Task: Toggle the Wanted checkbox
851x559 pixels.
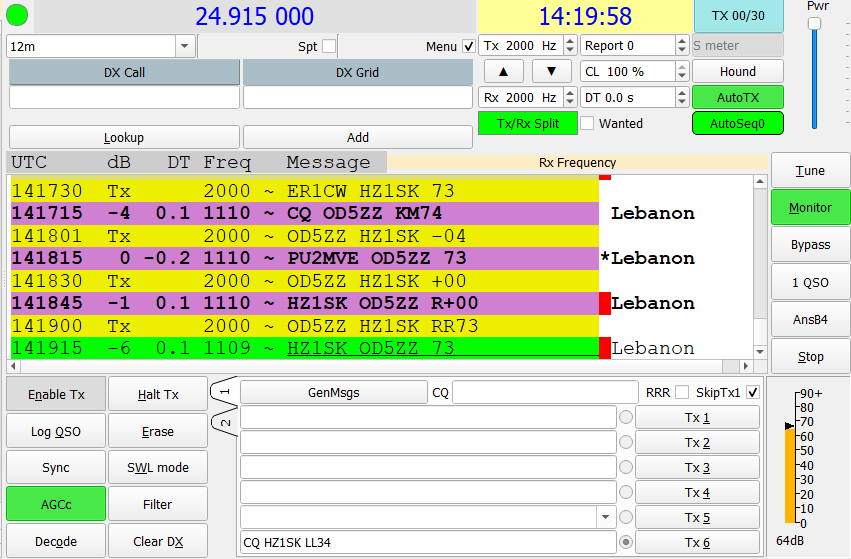Action: click(587, 123)
